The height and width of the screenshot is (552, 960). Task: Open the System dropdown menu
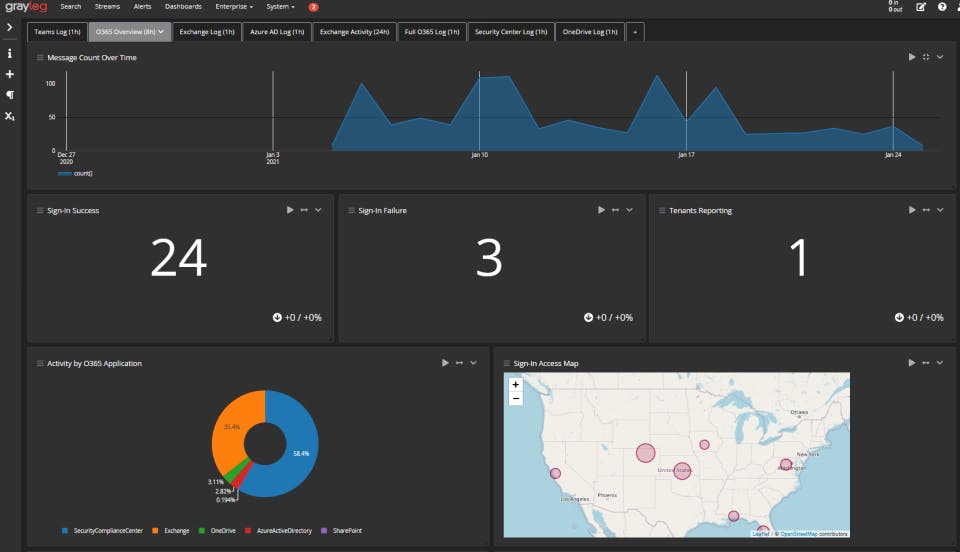280,7
